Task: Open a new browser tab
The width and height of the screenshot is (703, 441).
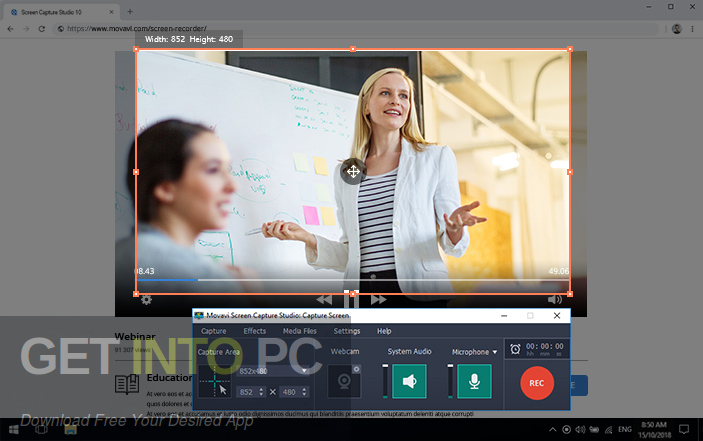Action: 130,12
